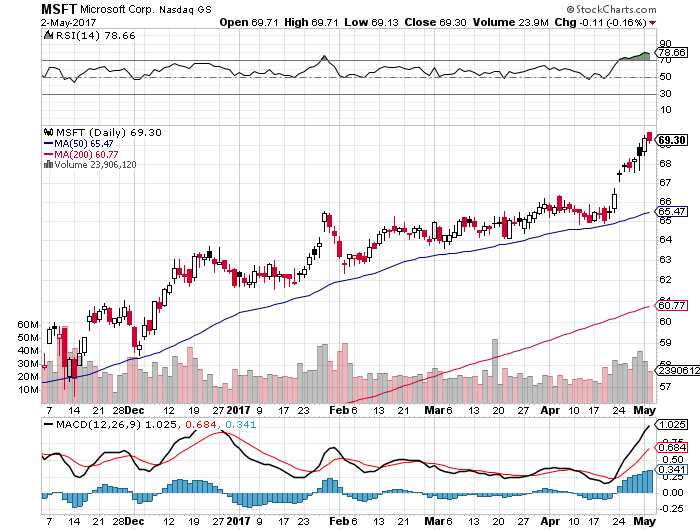Click the 0.341 MACD histogram axis tag
700x530 pixels.
(671, 470)
